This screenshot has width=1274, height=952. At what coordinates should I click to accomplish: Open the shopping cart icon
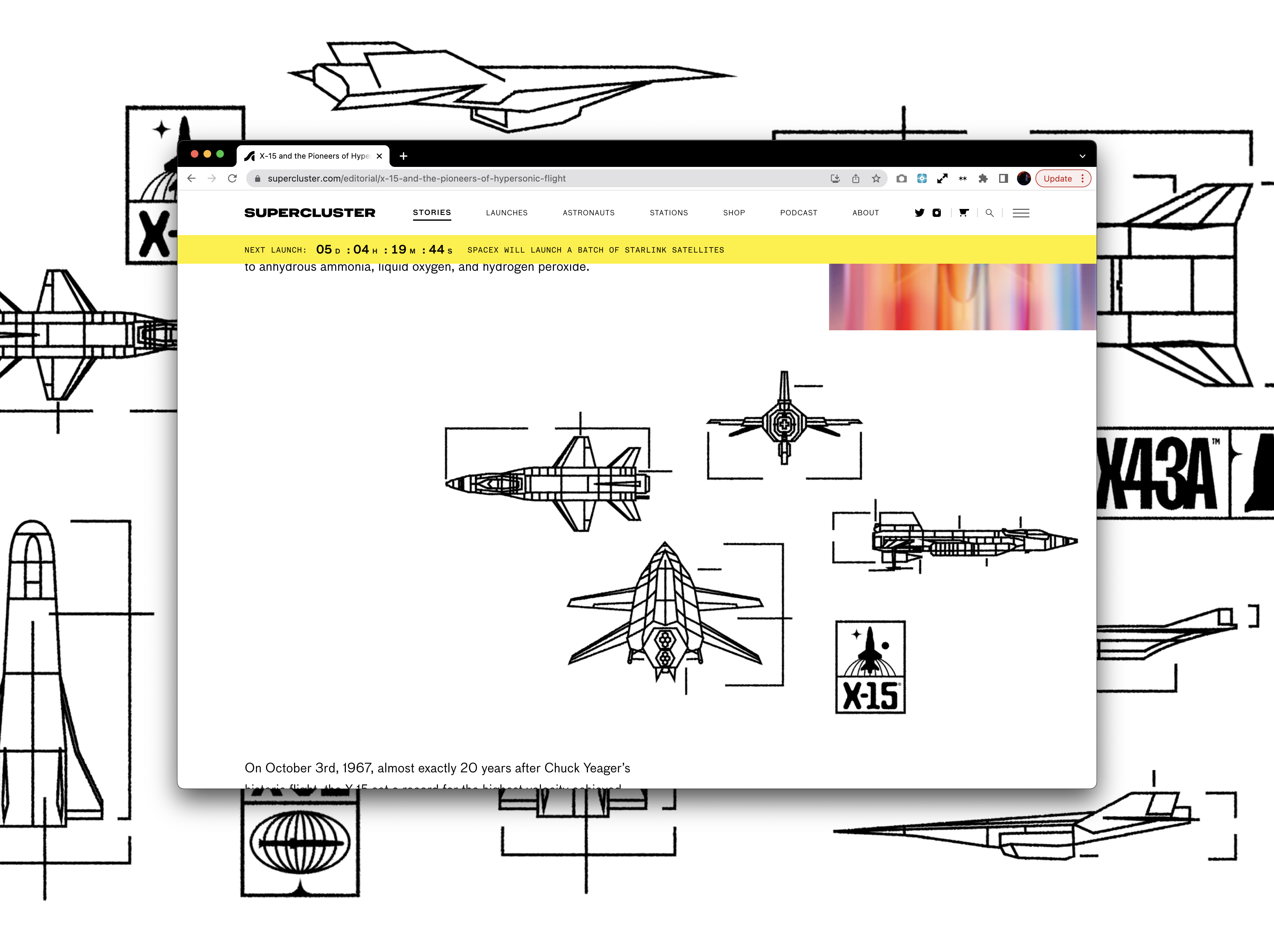pyautogui.click(x=963, y=212)
